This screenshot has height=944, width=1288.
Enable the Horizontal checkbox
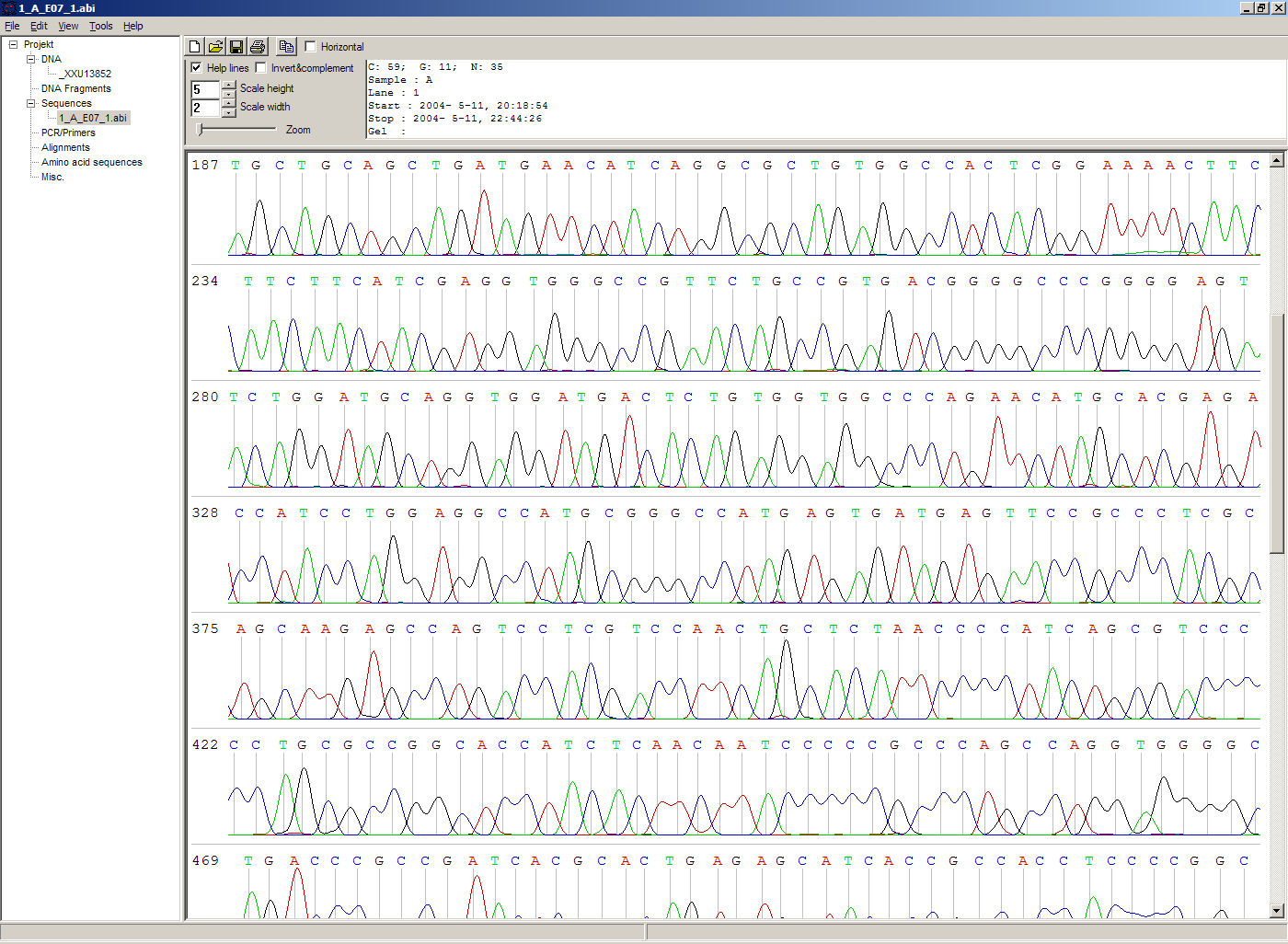coord(310,46)
